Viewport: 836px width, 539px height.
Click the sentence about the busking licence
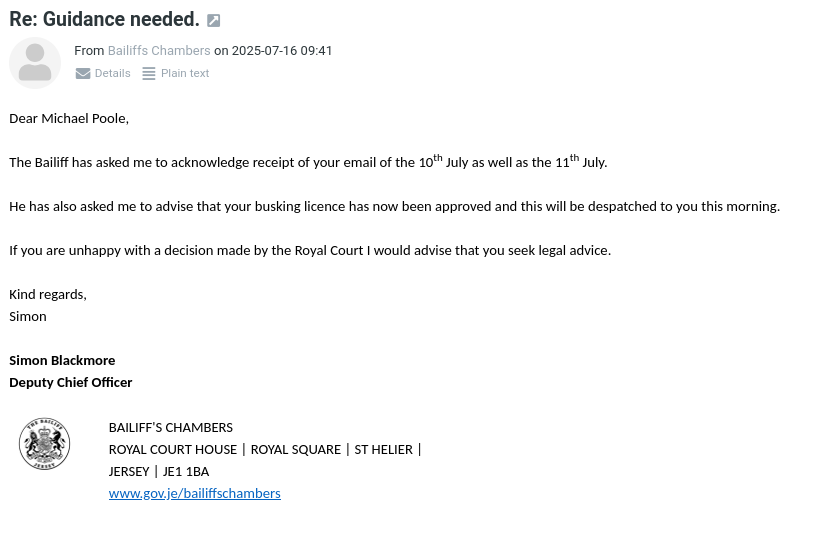pyautogui.click(x=394, y=206)
